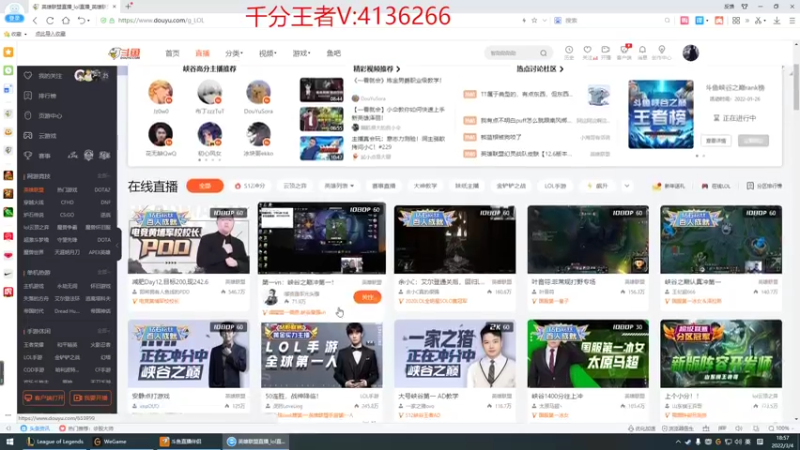Expand the 分类 dropdown menu

pos(234,53)
